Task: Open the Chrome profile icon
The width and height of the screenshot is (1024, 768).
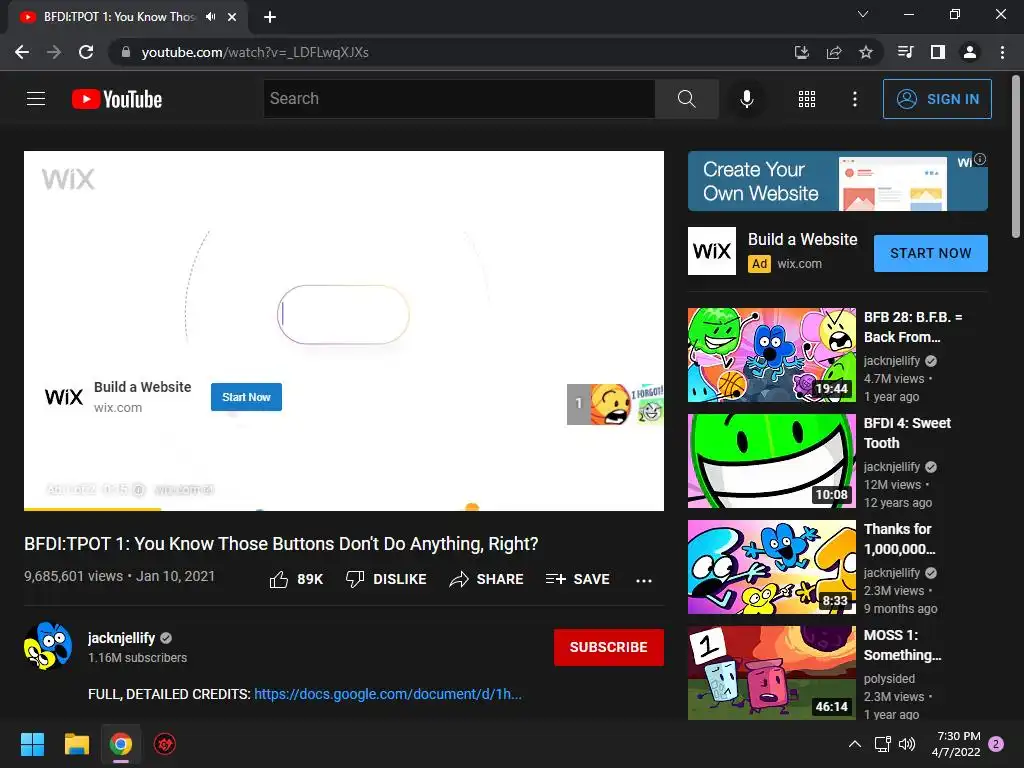Action: [x=970, y=52]
